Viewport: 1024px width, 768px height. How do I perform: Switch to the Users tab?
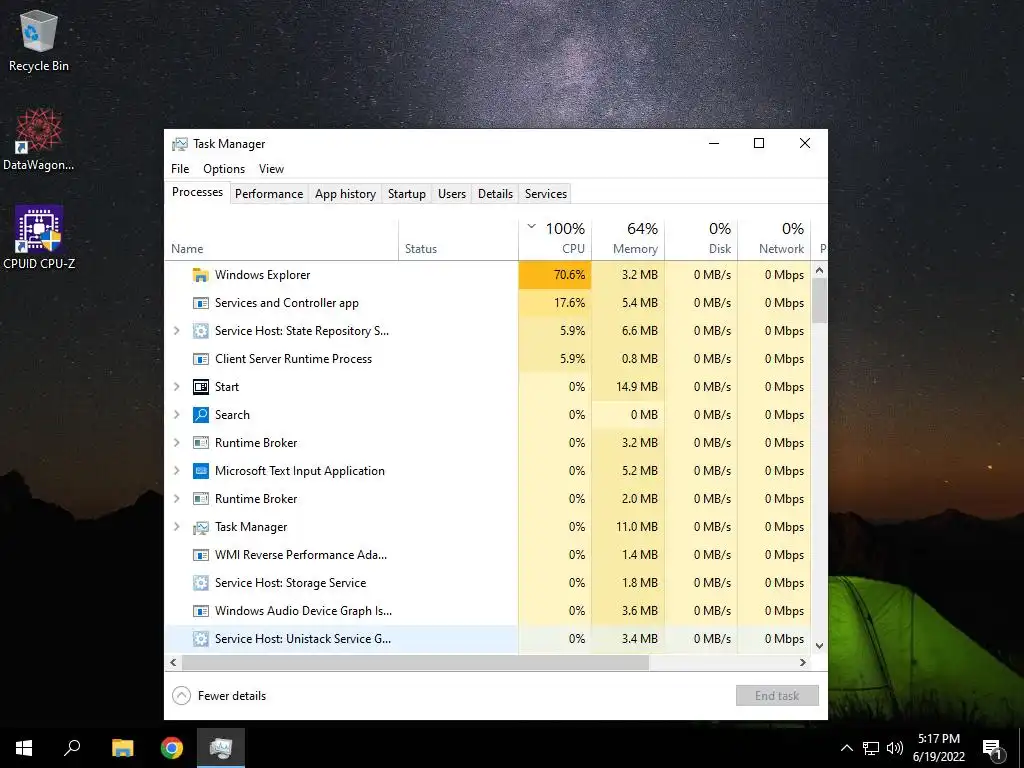(x=452, y=194)
